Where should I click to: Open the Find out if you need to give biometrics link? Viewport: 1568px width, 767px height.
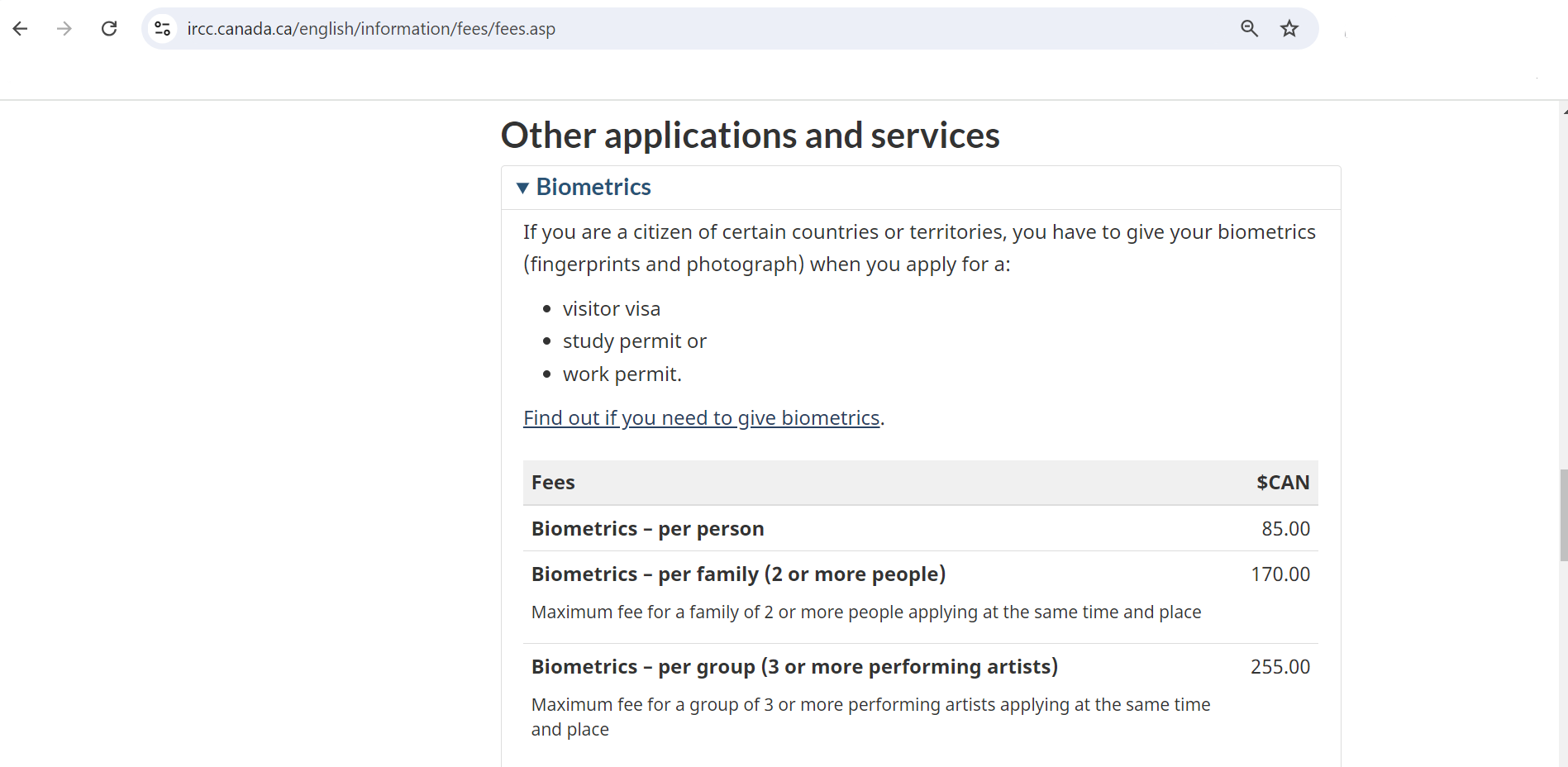(701, 418)
